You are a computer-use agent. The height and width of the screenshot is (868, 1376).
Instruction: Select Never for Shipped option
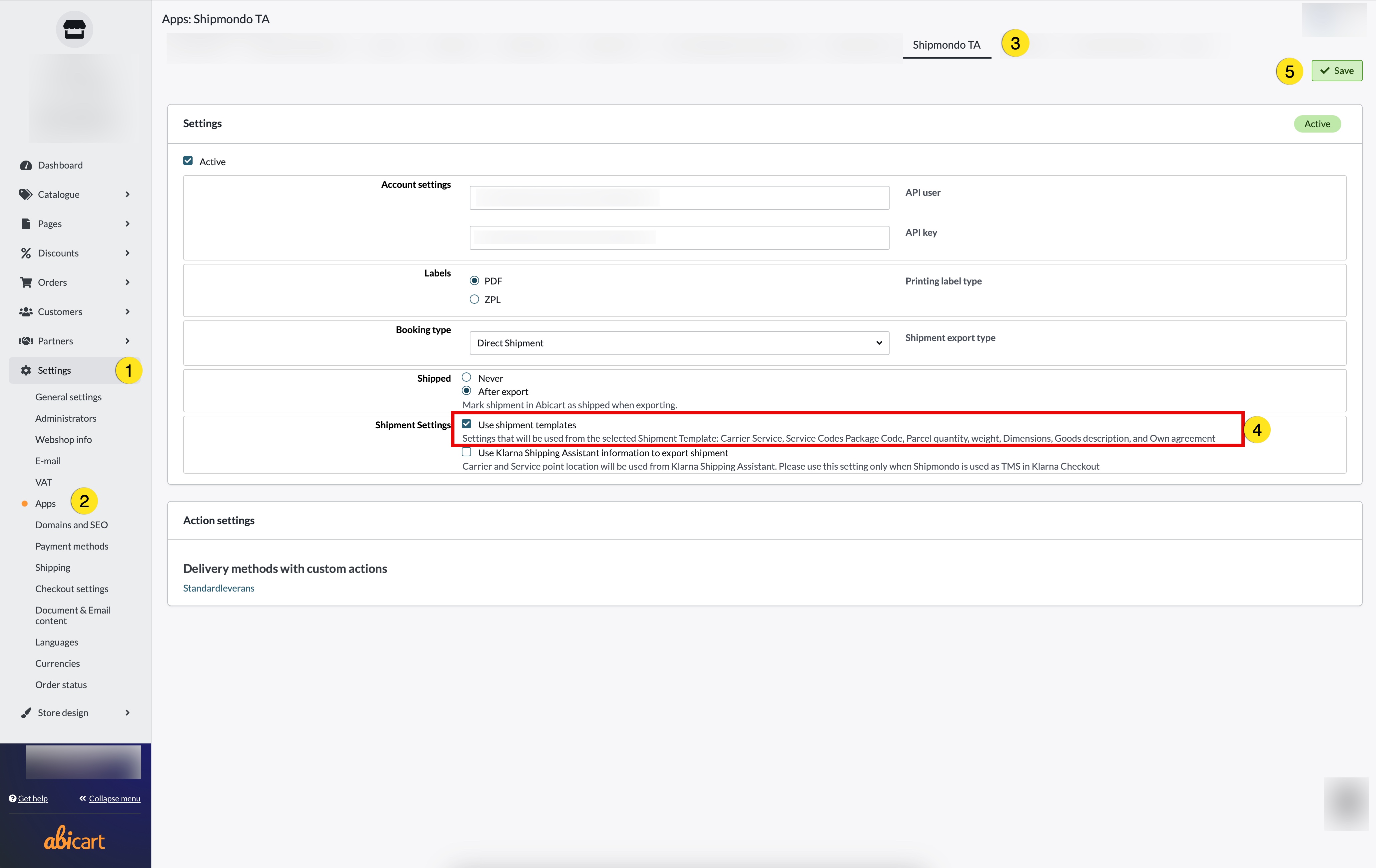[x=467, y=378]
